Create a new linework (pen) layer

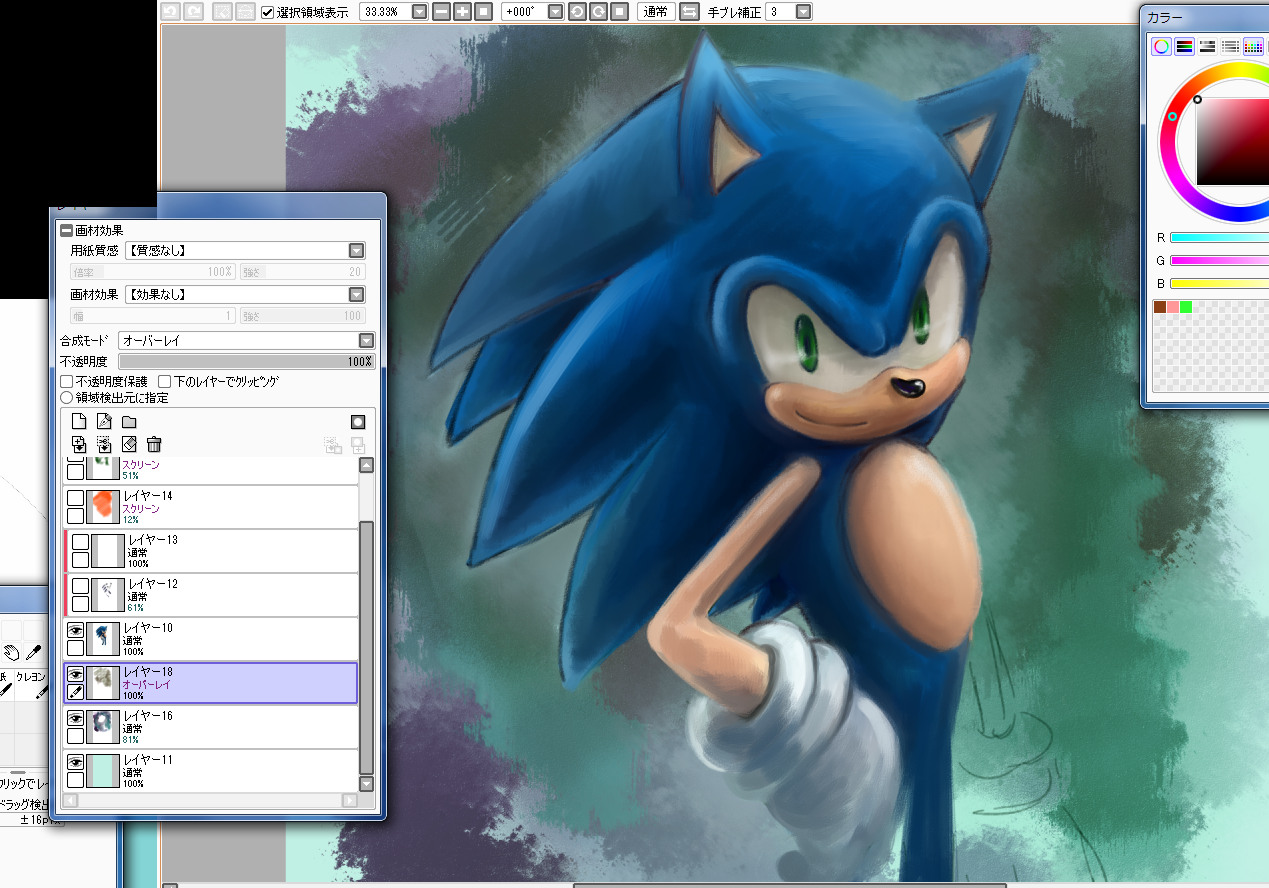(104, 422)
